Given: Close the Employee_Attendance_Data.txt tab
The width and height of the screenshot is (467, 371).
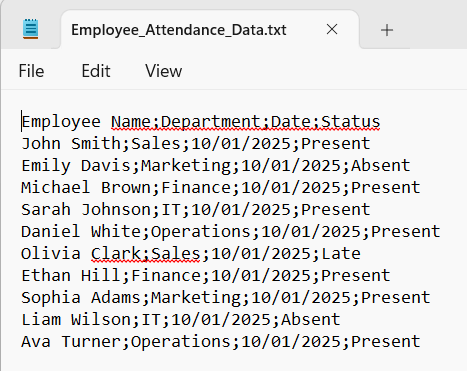Looking at the screenshot, I should 332,30.
